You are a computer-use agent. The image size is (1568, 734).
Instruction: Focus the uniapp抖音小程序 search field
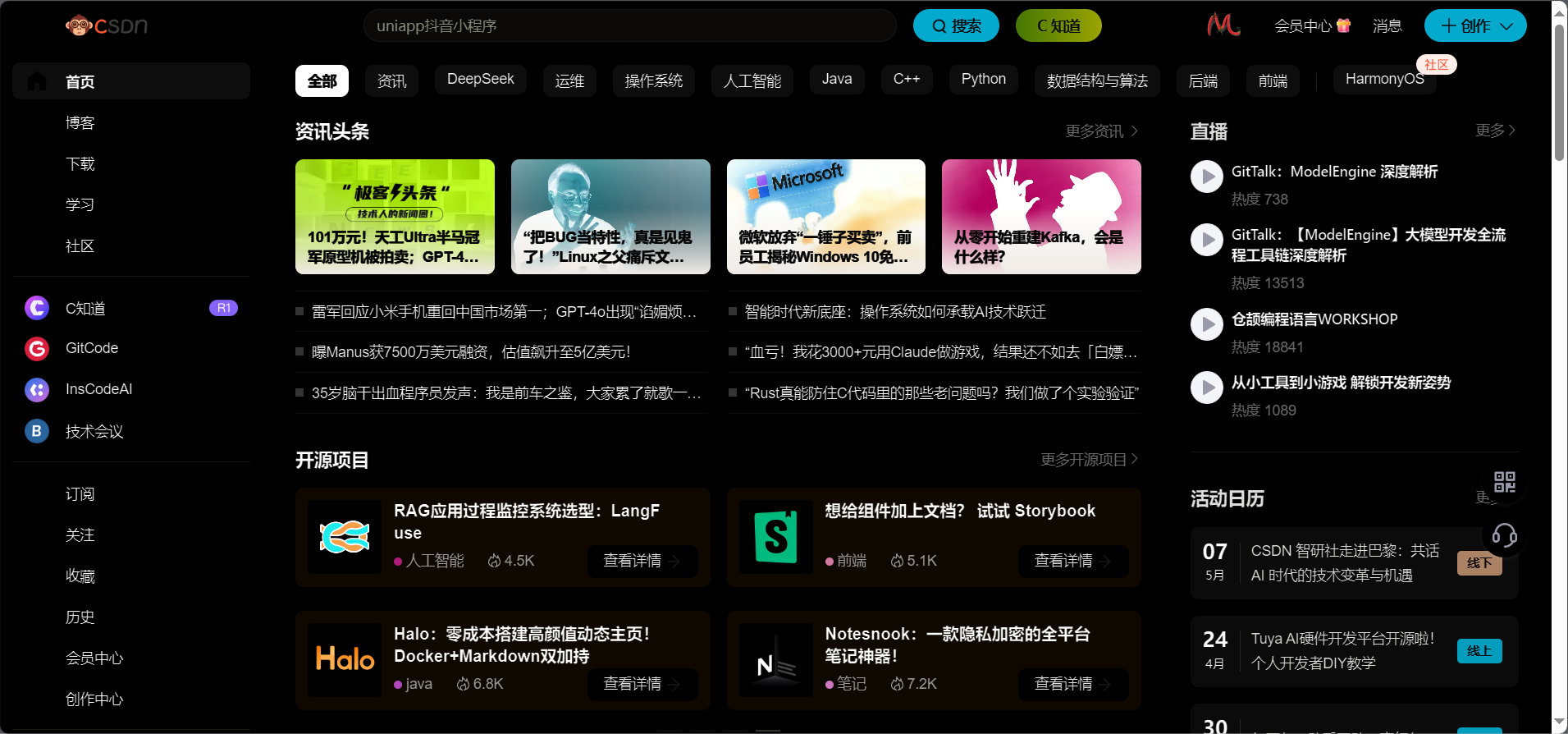pos(630,25)
